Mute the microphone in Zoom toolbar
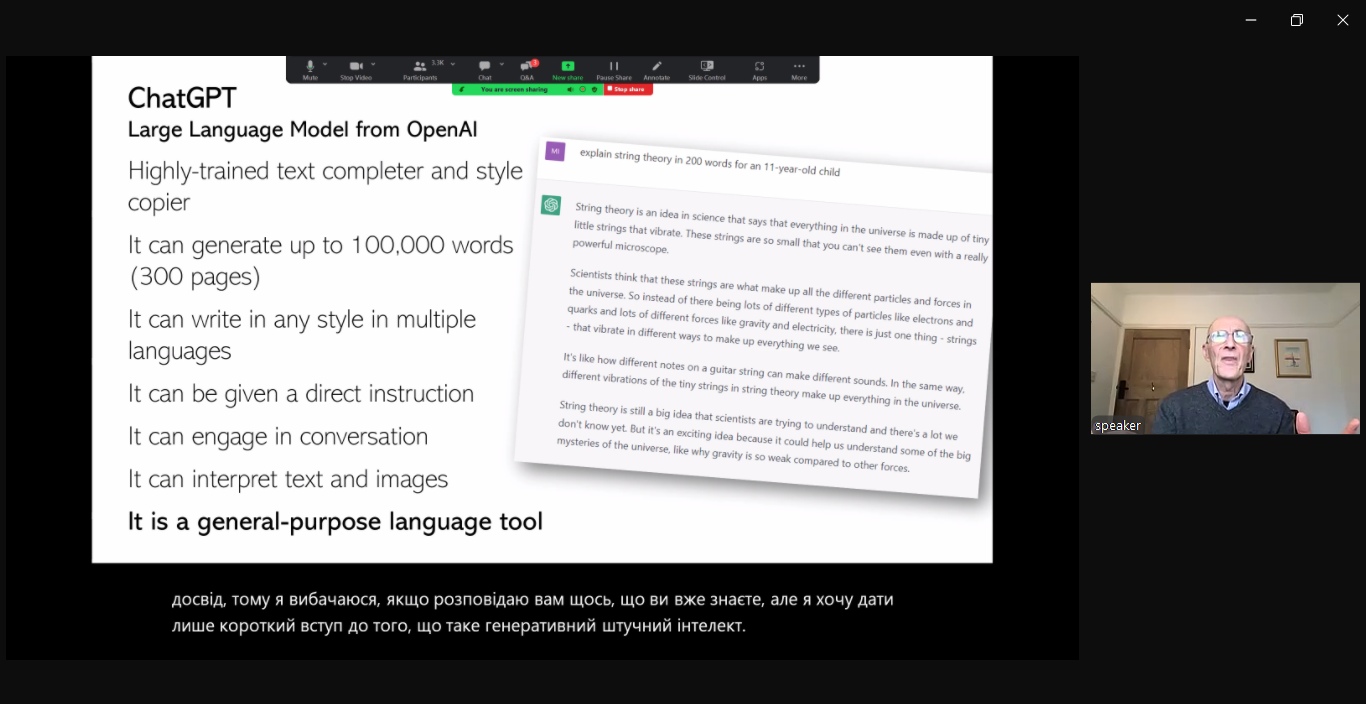Screen dimensions: 1366x704 tap(310, 67)
